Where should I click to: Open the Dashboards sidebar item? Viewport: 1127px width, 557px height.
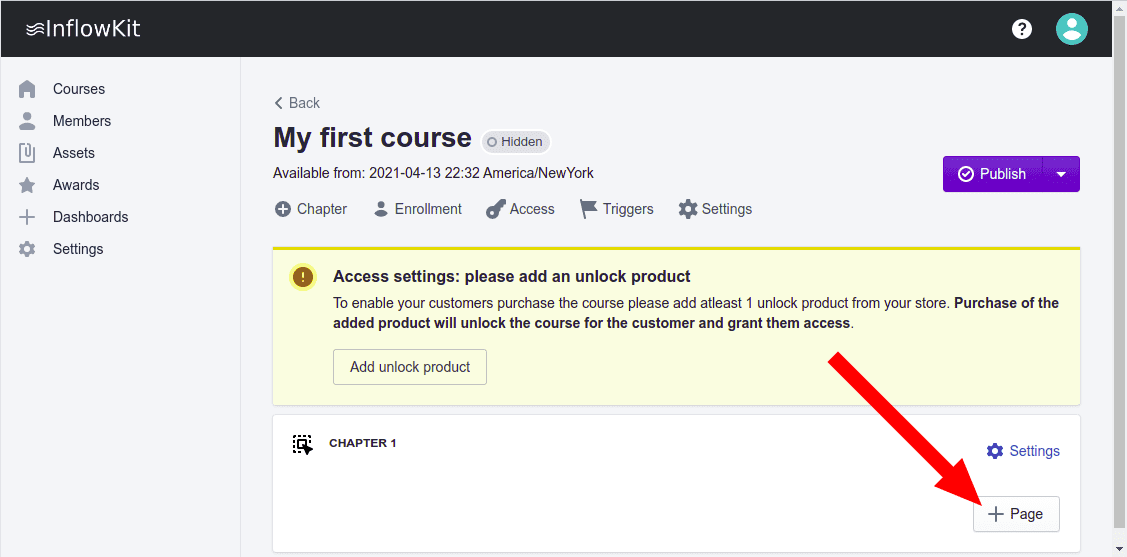point(90,217)
